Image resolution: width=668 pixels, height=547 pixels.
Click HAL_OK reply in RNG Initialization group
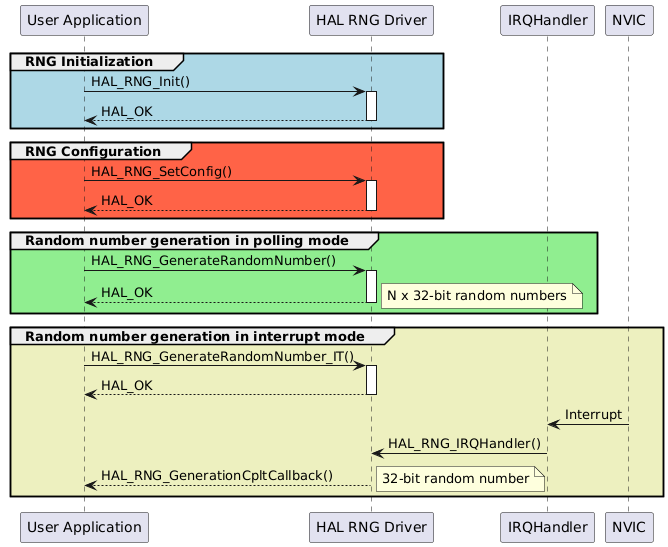[127, 112]
